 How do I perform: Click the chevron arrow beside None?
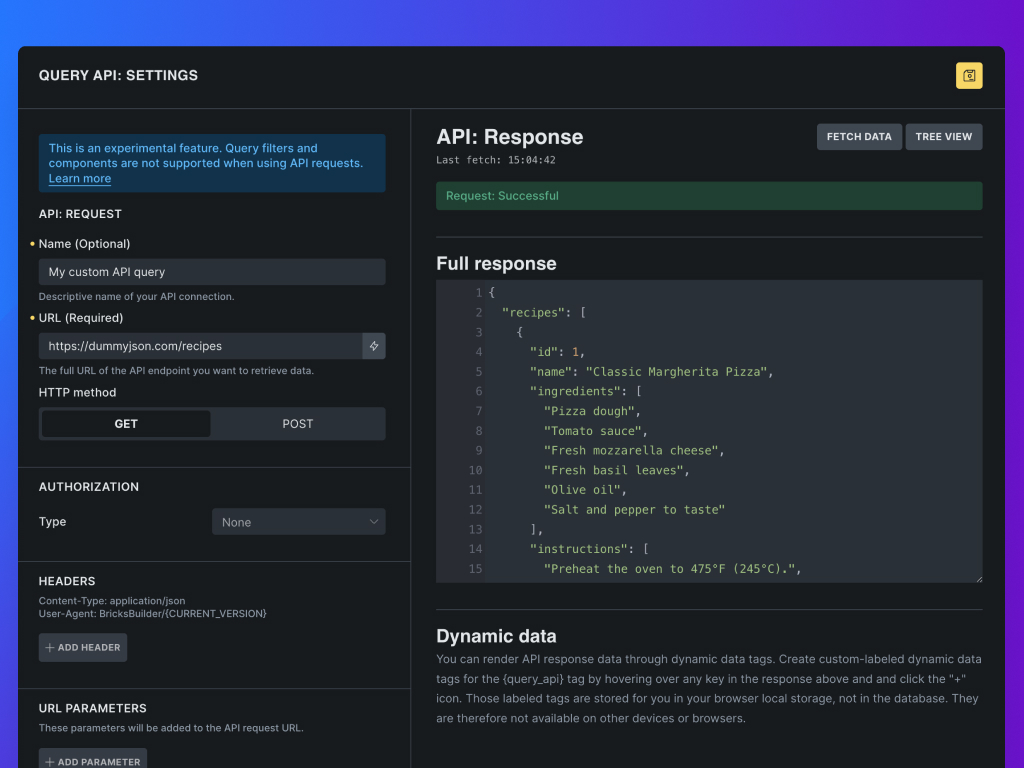[374, 522]
